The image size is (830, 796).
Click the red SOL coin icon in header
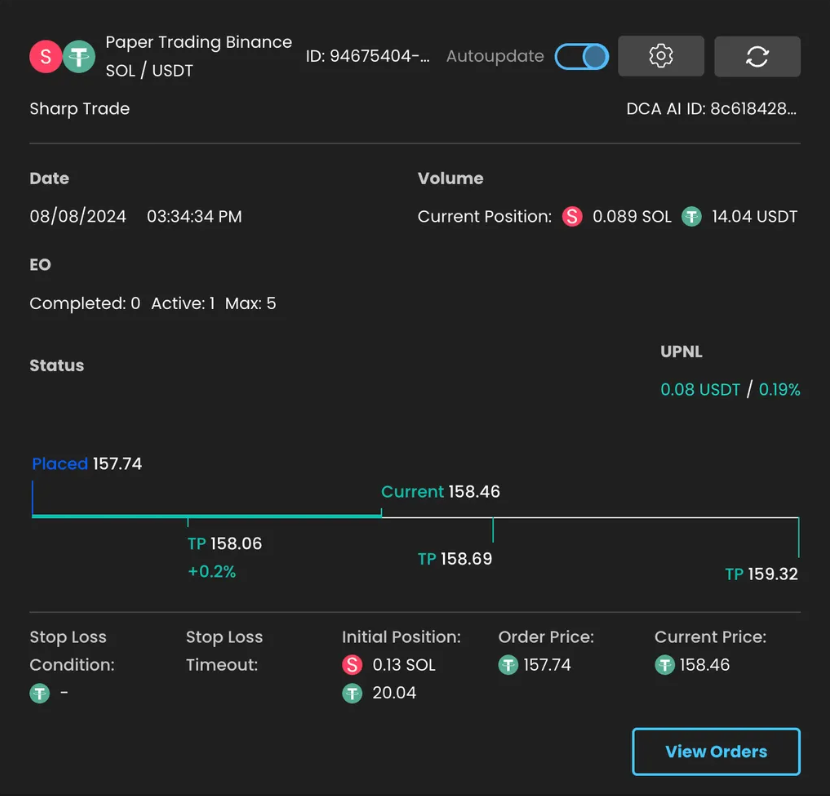(46, 56)
